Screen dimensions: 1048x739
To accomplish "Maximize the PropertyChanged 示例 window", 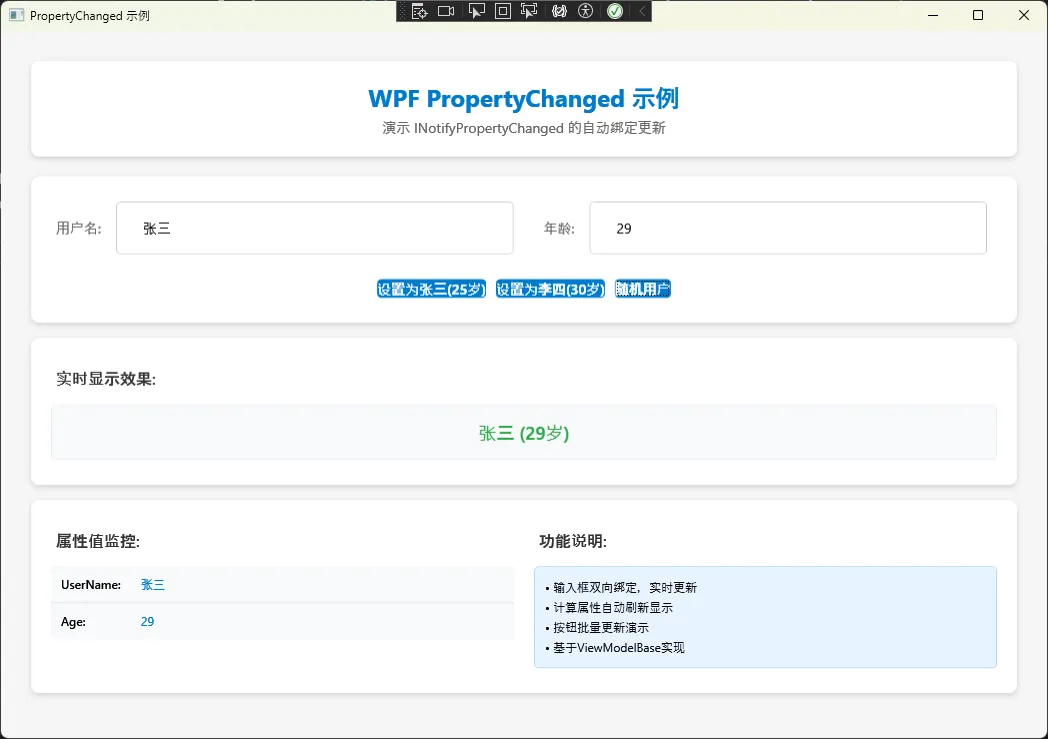I will click(x=978, y=15).
